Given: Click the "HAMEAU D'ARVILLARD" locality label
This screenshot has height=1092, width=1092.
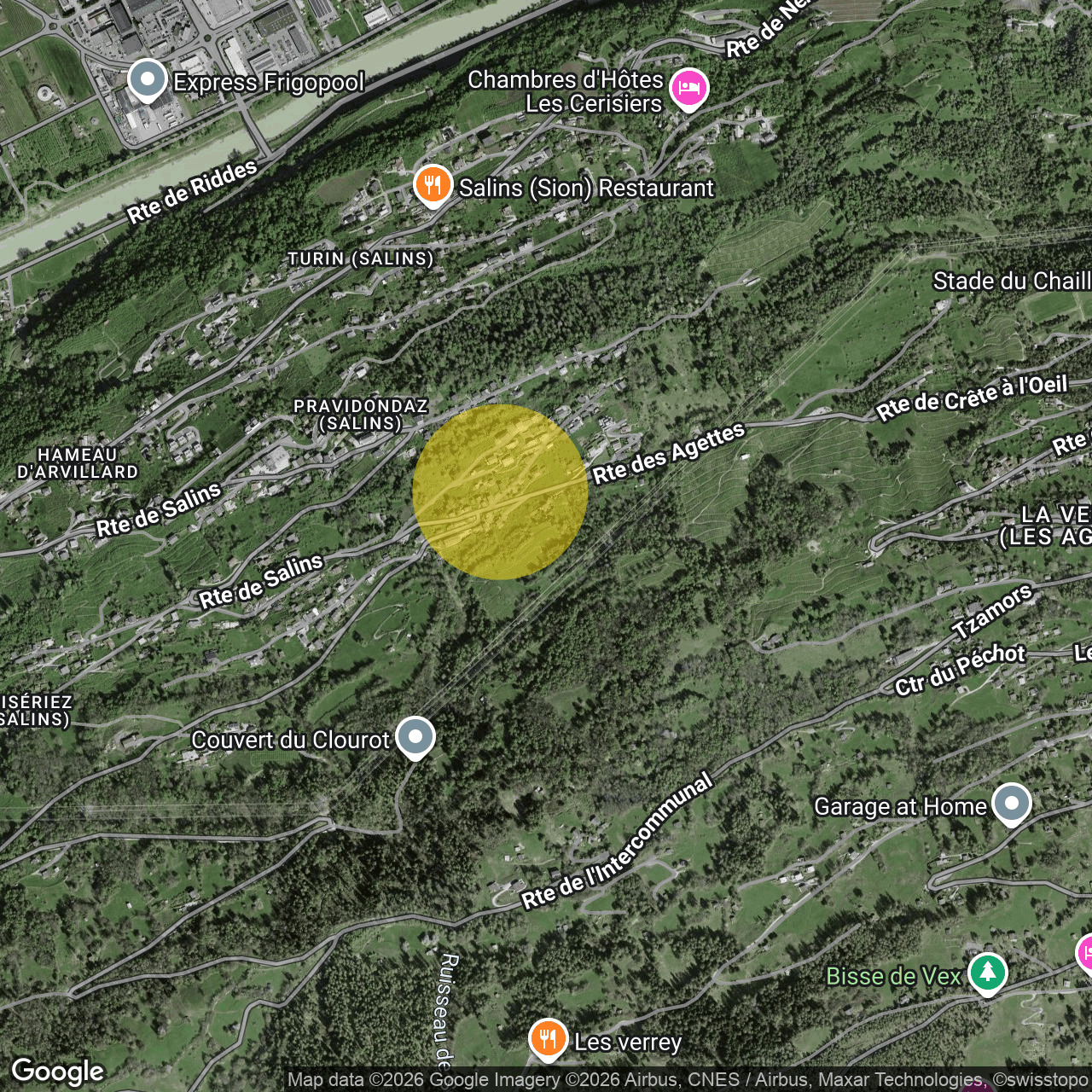Looking at the screenshot, I should (x=78, y=463).
